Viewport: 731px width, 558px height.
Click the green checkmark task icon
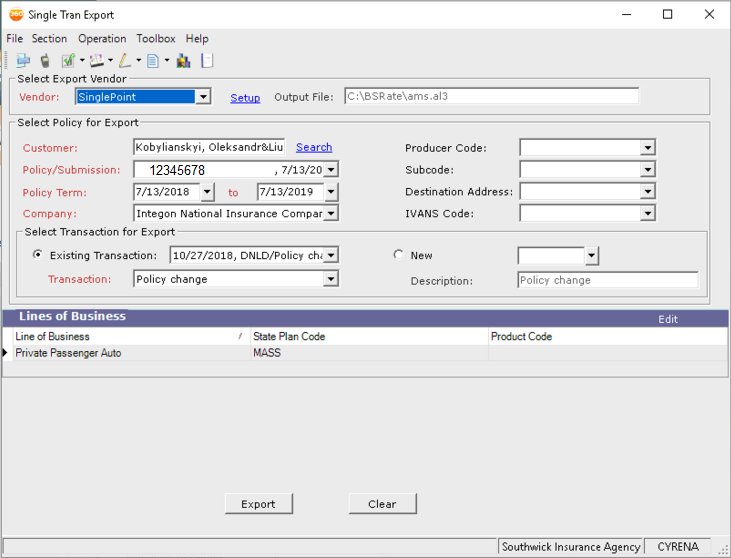pyautogui.click(x=68, y=61)
